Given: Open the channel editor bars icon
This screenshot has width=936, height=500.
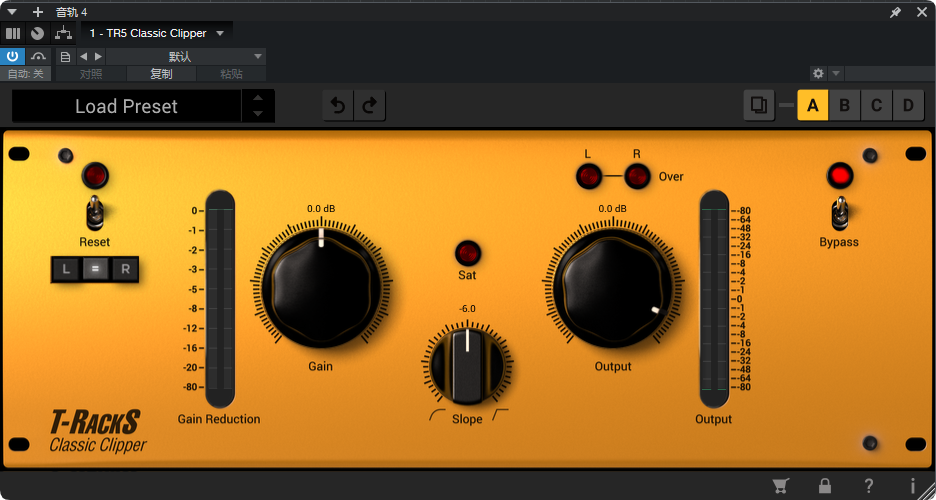Looking at the screenshot, I should click(13, 33).
